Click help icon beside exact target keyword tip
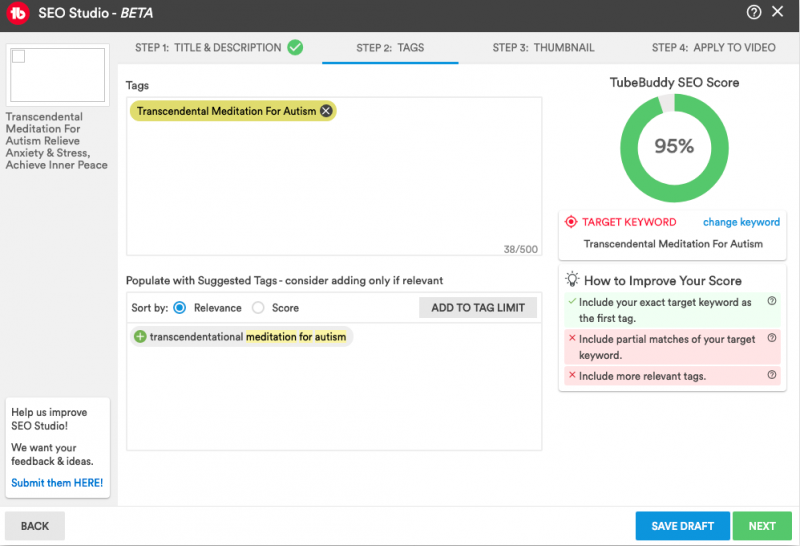800x546 pixels. 771,301
